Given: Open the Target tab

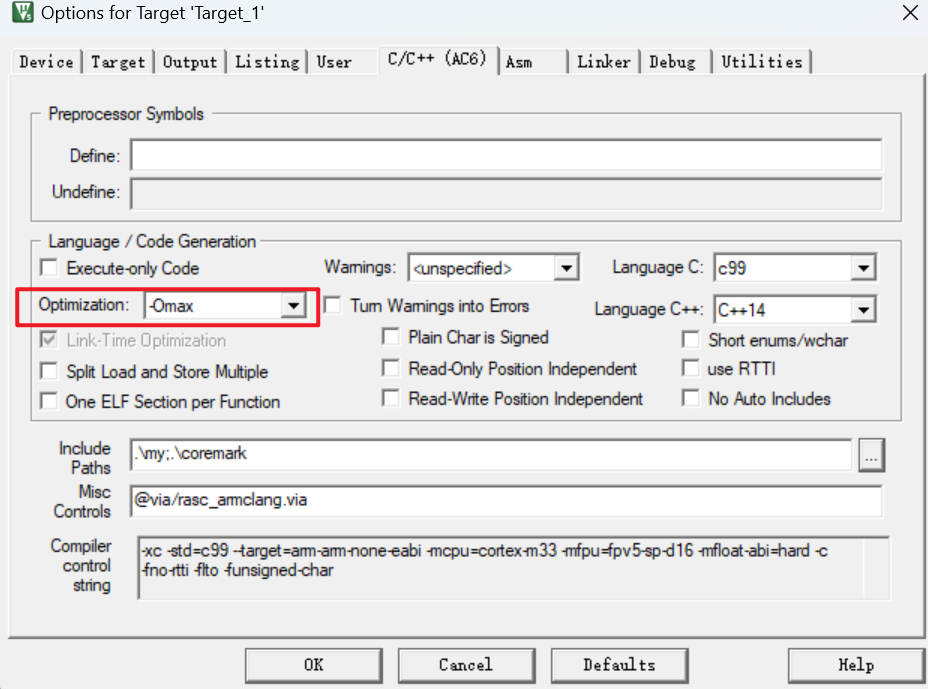Looking at the screenshot, I should coord(118,62).
